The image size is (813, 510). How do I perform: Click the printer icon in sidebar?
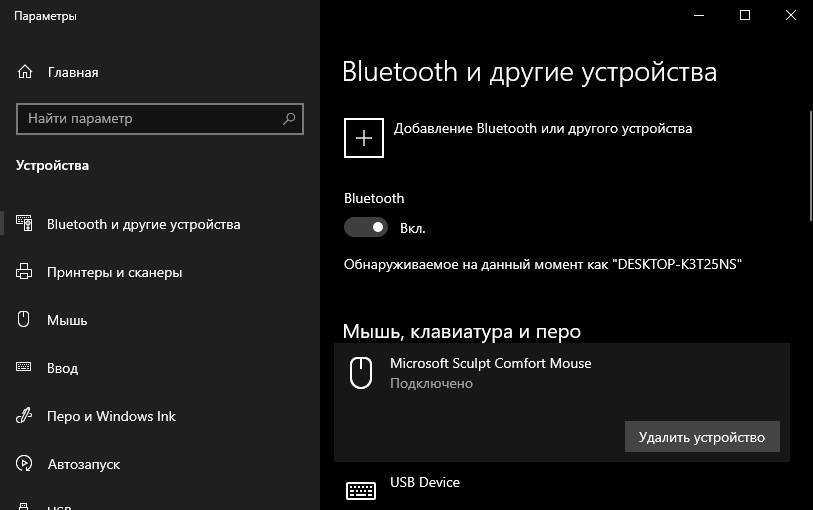(25, 272)
